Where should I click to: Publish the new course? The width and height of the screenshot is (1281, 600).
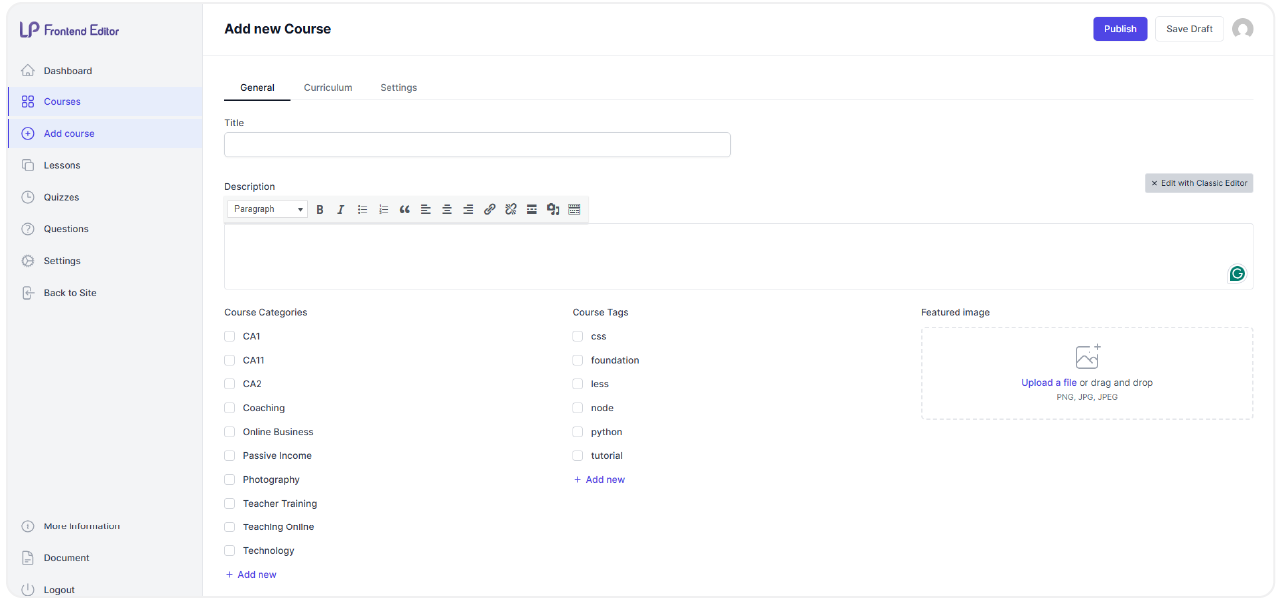[x=1119, y=29]
